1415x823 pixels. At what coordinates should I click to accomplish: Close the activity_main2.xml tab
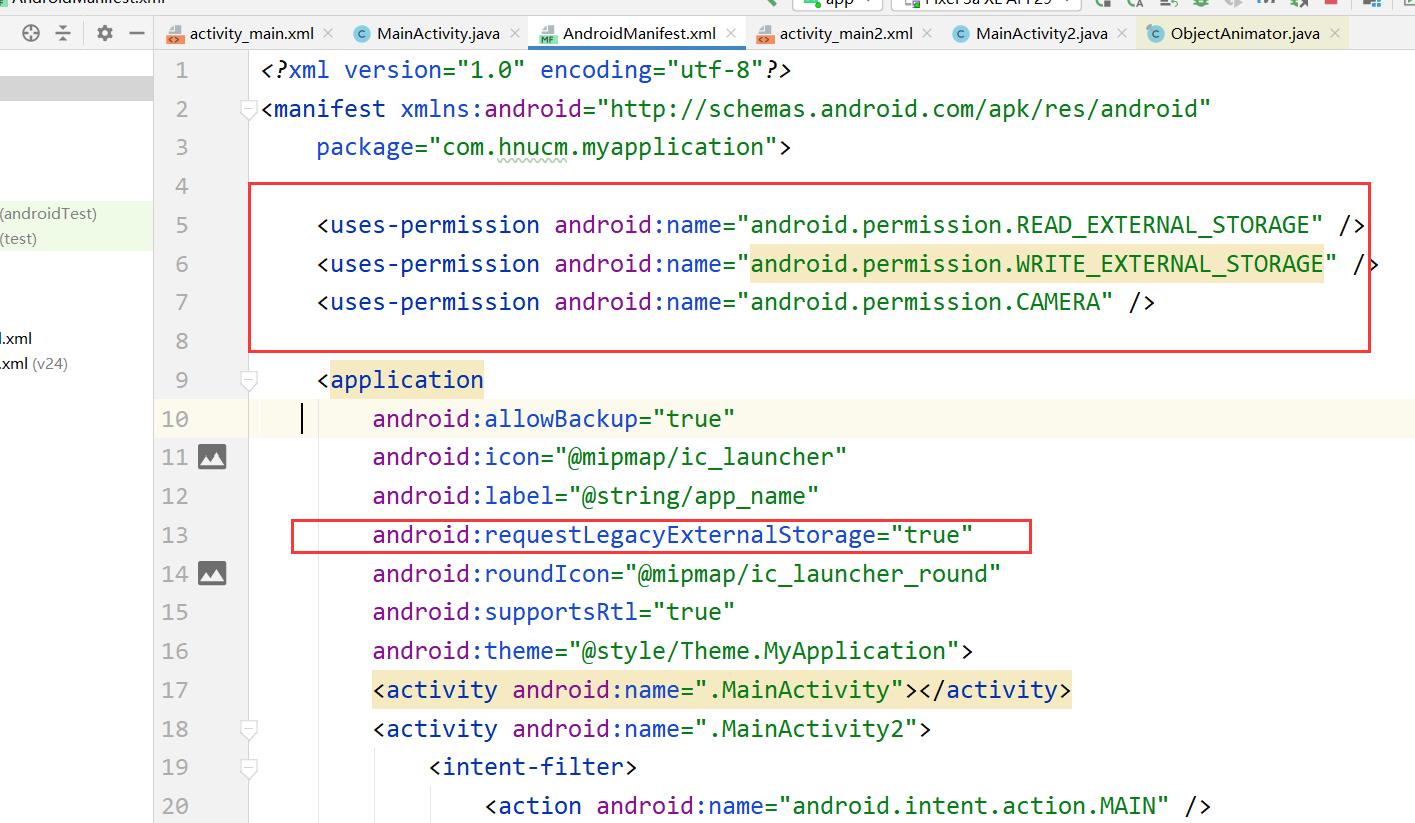928,33
